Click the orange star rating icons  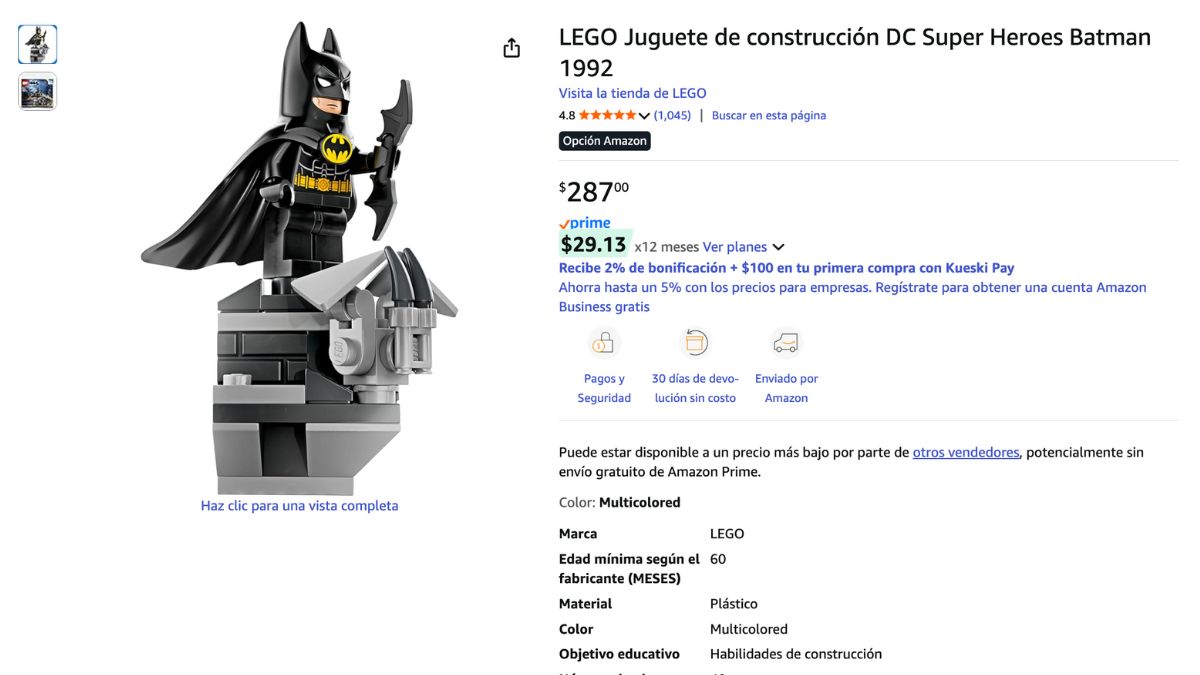(x=607, y=115)
